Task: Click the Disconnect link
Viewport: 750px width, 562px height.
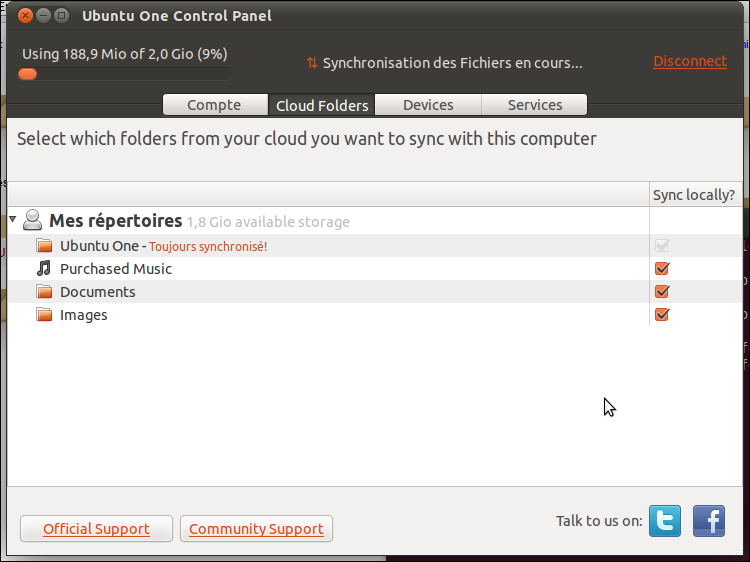Action: tap(690, 61)
